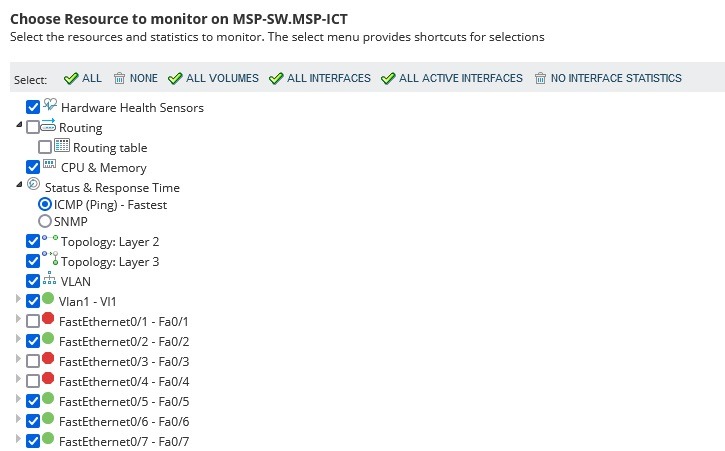725x451 pixels.
Task: Uncheck the Hardware Health Sensors checkbox
Action: coord(33,107)
